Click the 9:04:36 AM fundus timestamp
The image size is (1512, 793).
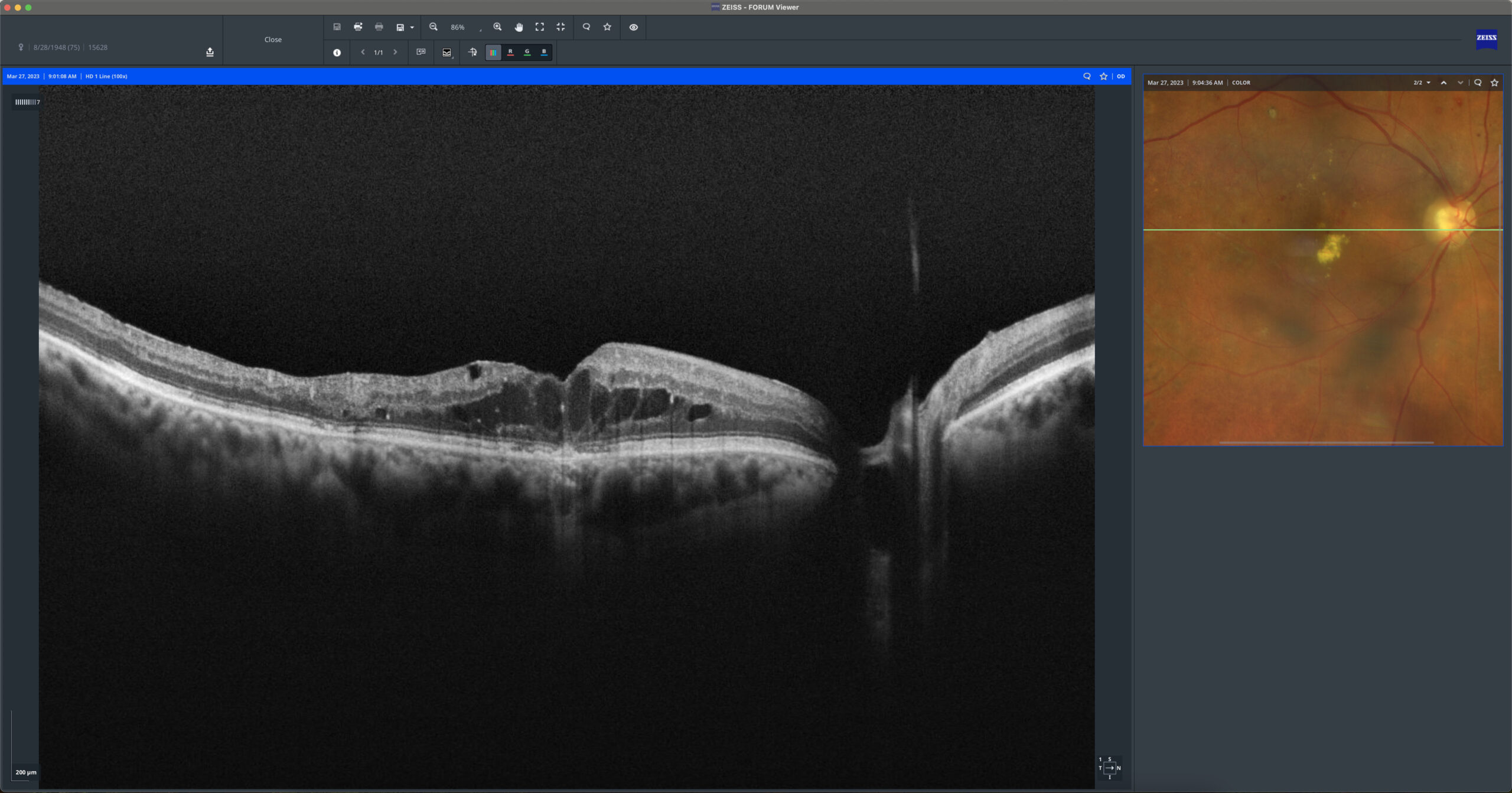click(1207, 83)
